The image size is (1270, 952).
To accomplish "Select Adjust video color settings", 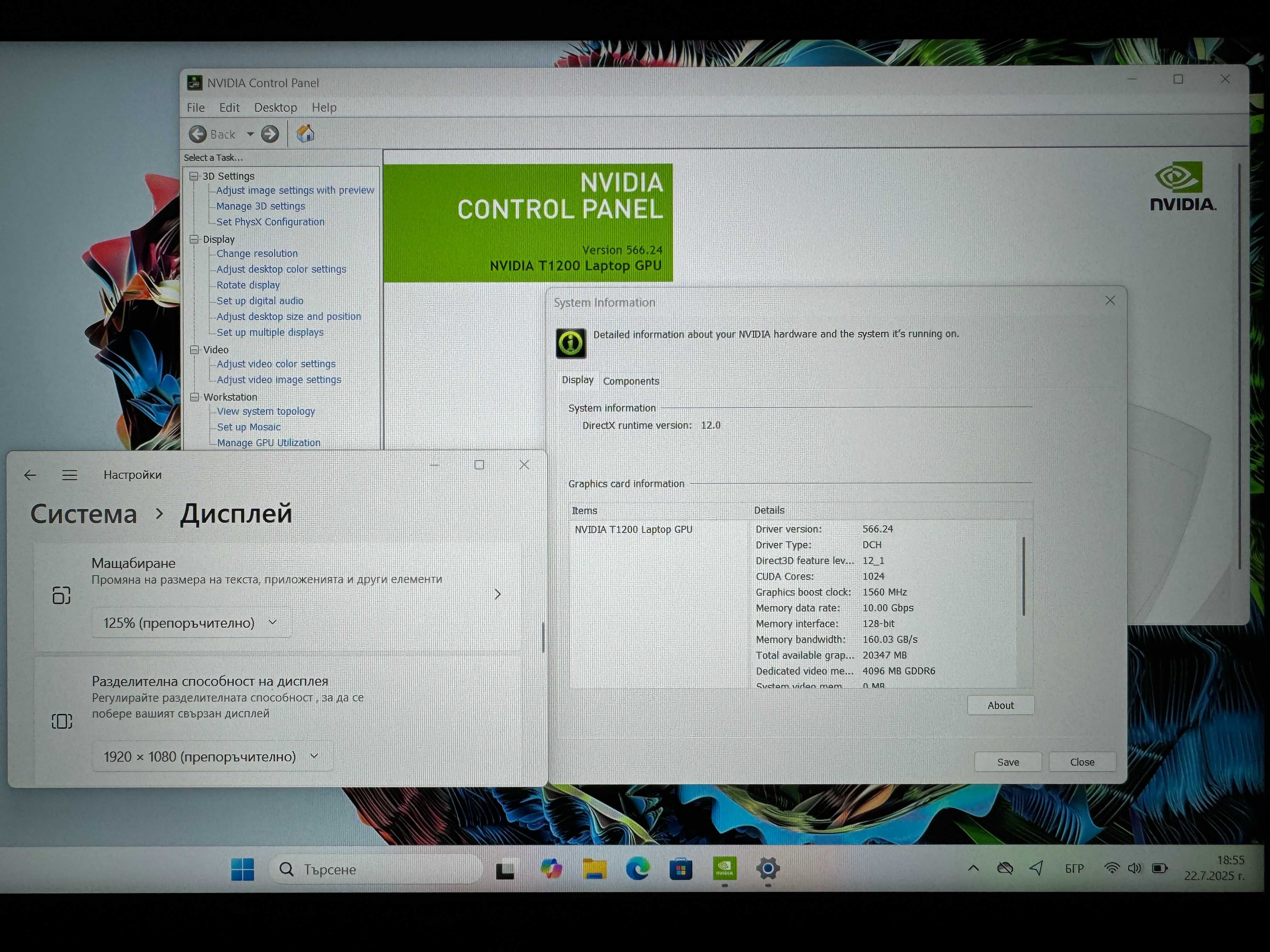I will coord(276,364).
